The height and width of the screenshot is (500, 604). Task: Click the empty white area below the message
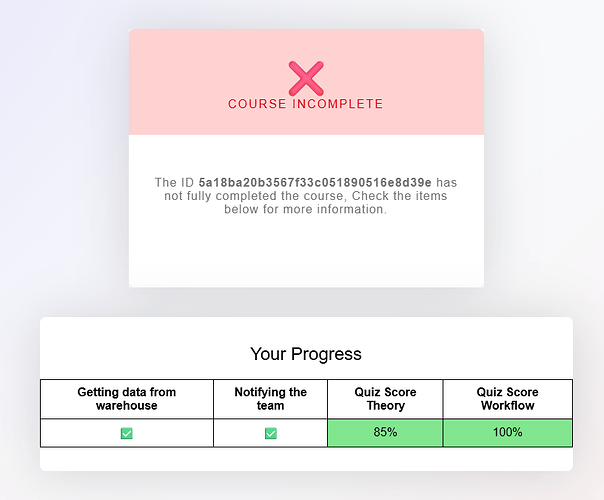pos(306,252)
